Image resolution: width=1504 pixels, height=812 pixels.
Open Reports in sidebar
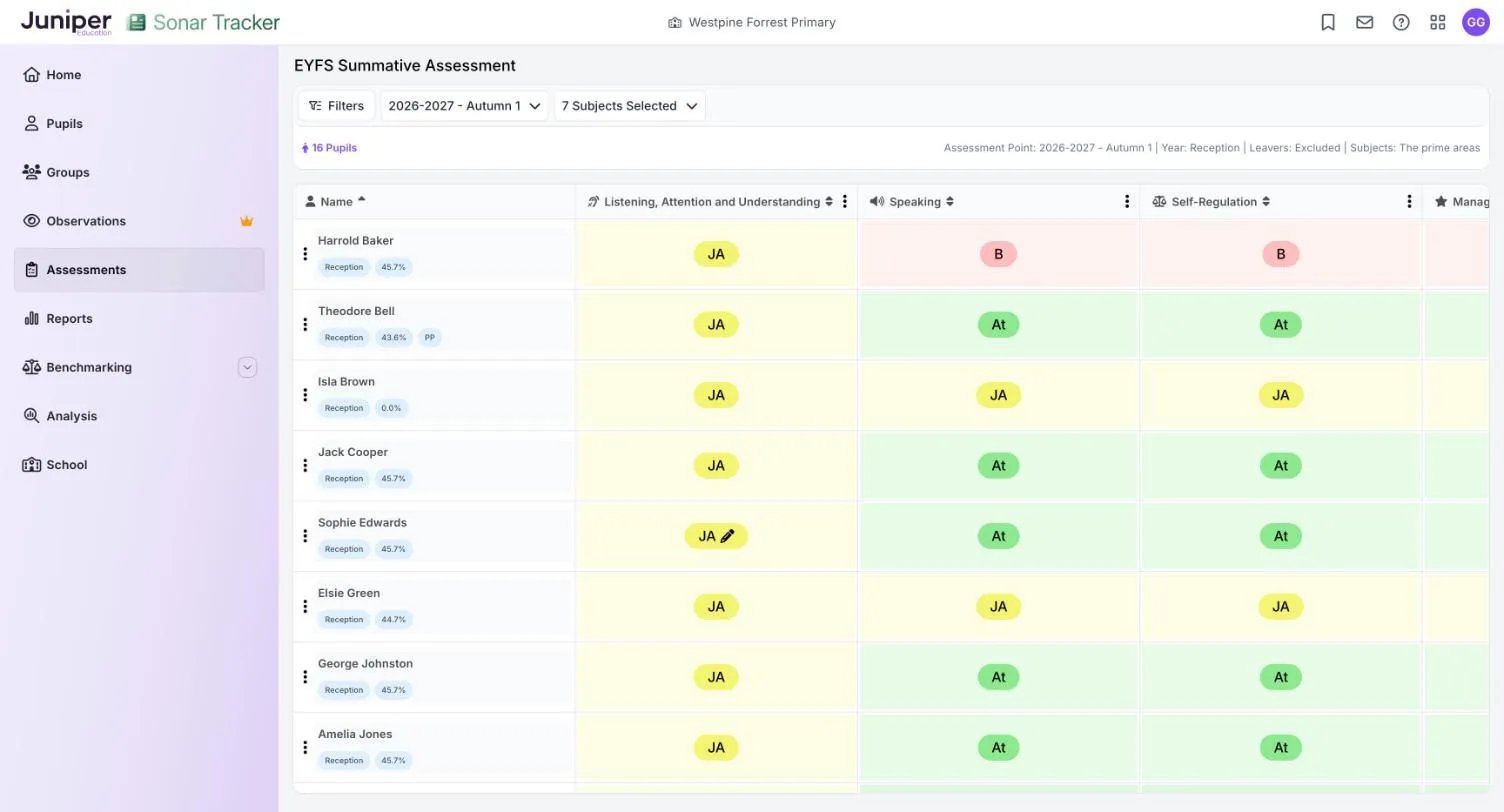[x=139, y=319]
